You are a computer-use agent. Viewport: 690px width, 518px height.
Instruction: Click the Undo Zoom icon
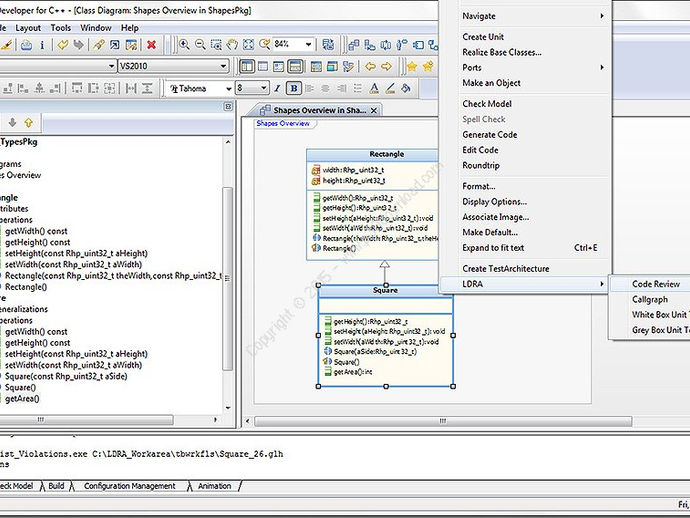tap(264, 44)
